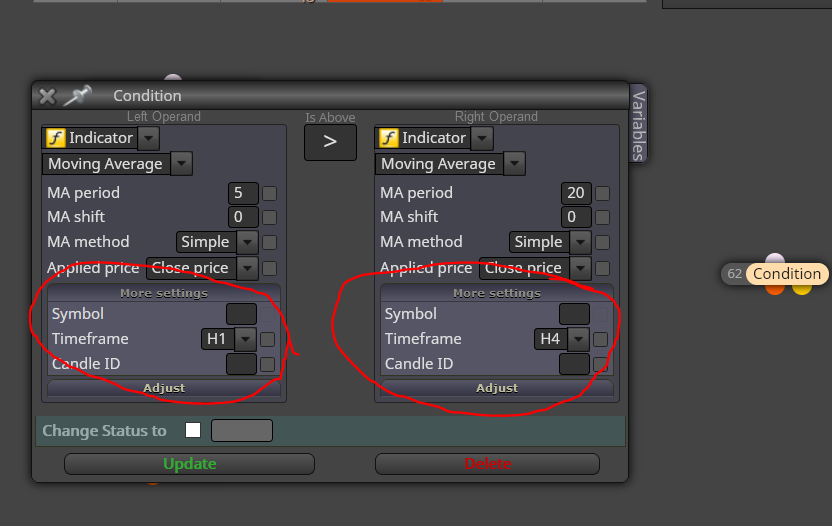The height and width of the screenshot is (526, 832).
Task: Toggle Right Operand Applied price checkbox
Action: (x=603, y=269)
